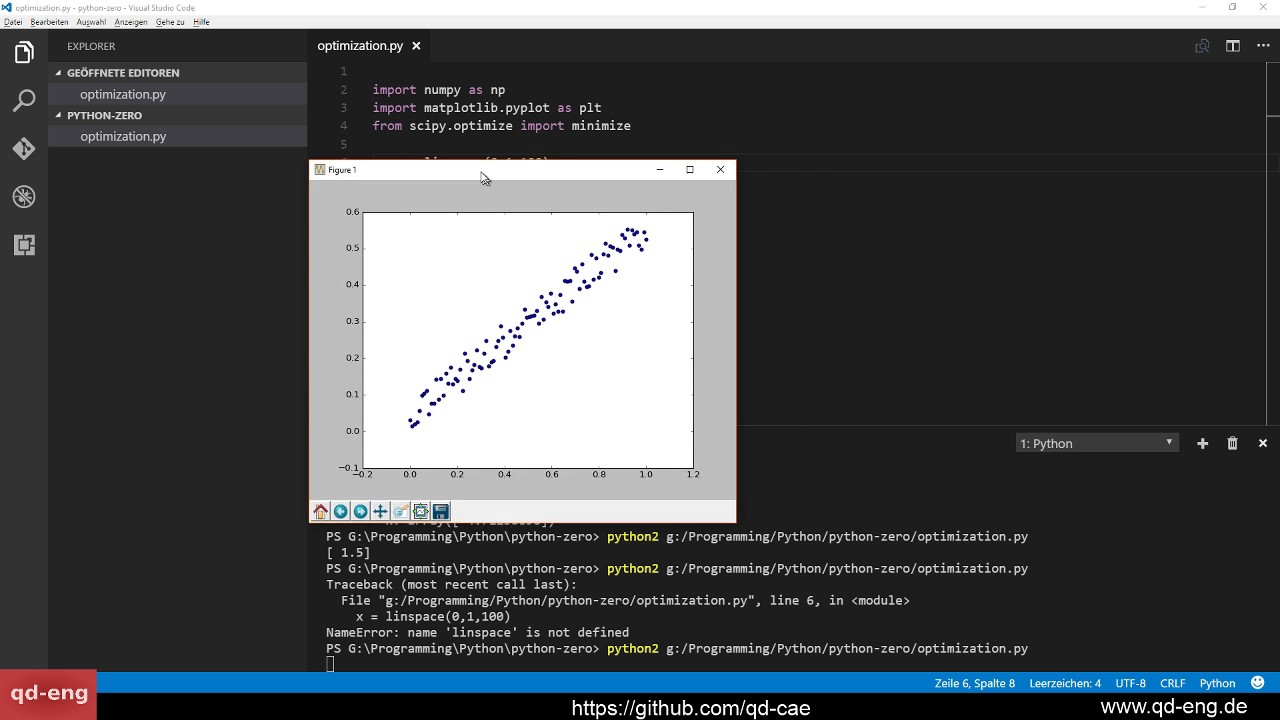Open the Anzeigen menu
The width and height of the screenshot is (1280, 720).
click(x=131, y=22)
